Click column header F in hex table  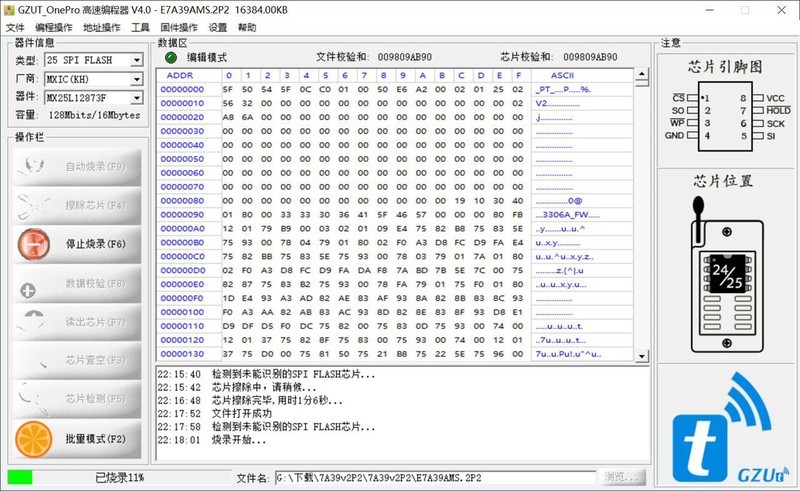[518, 76]
